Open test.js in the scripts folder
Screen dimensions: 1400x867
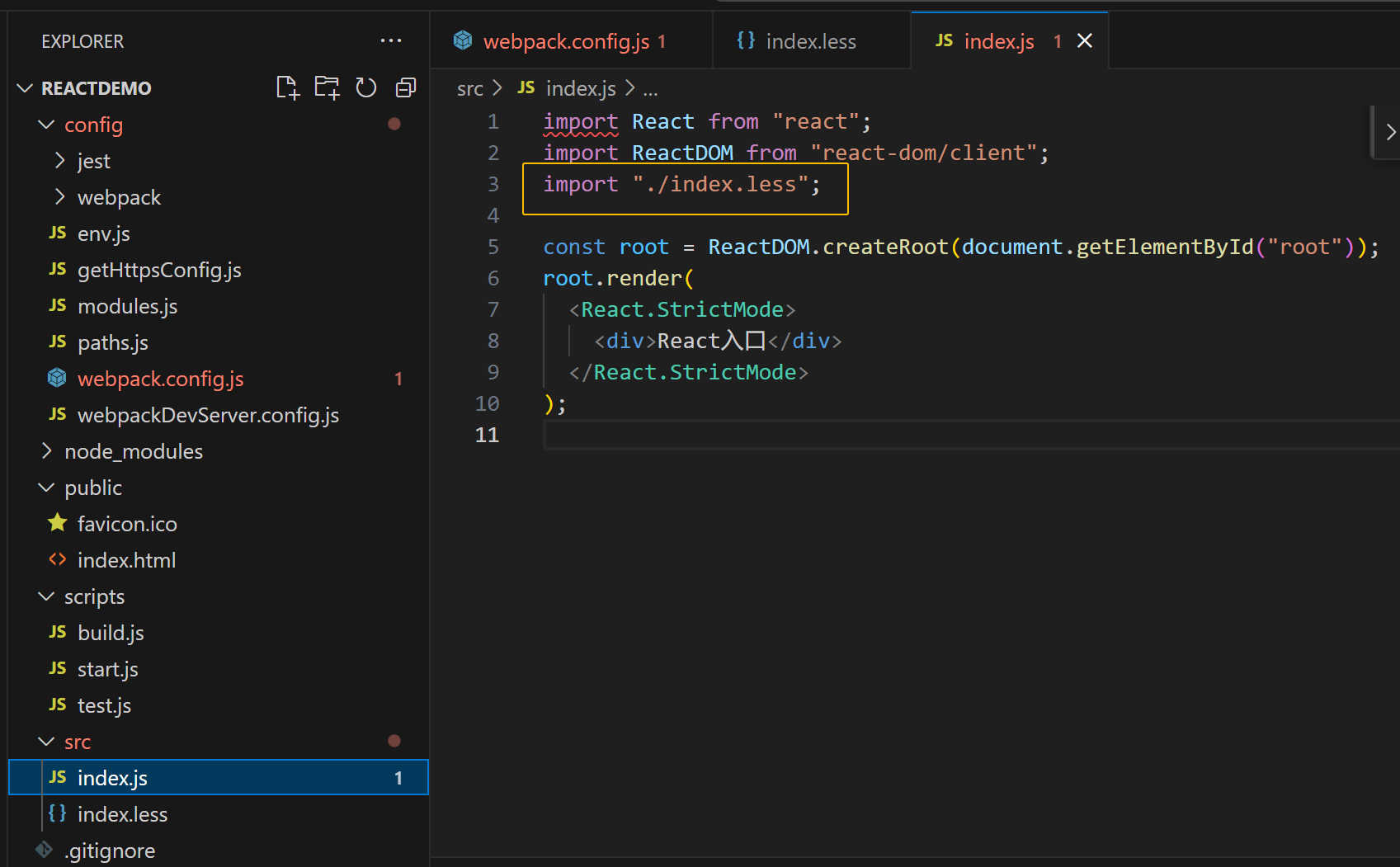219,705
